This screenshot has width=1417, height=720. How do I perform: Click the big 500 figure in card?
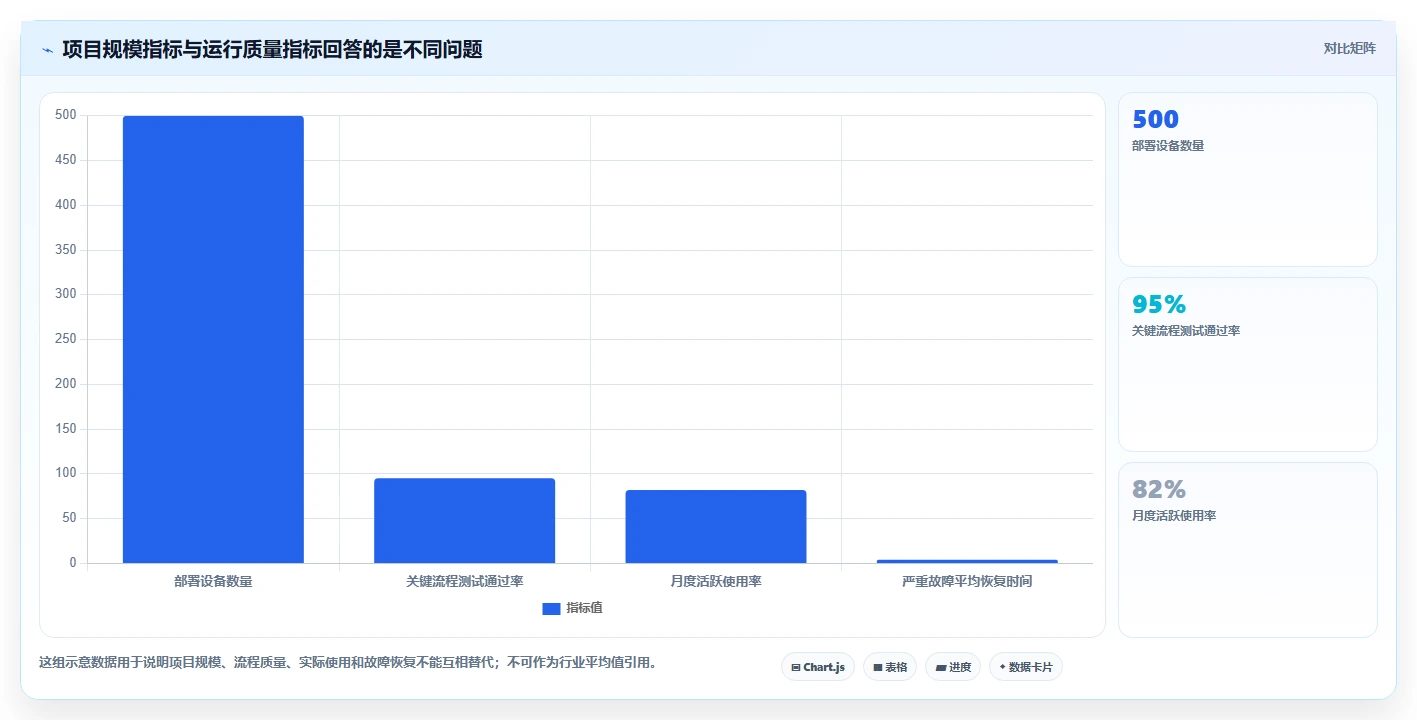1155,119
